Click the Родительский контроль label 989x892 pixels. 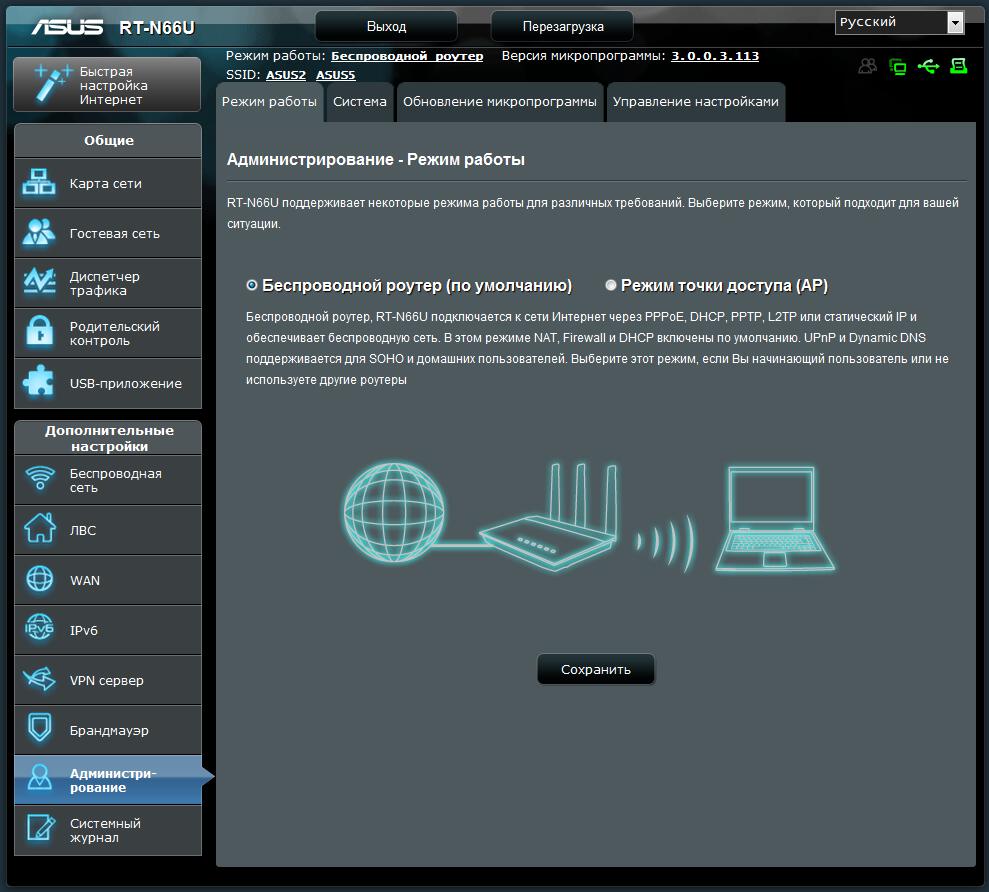[115, 333]
